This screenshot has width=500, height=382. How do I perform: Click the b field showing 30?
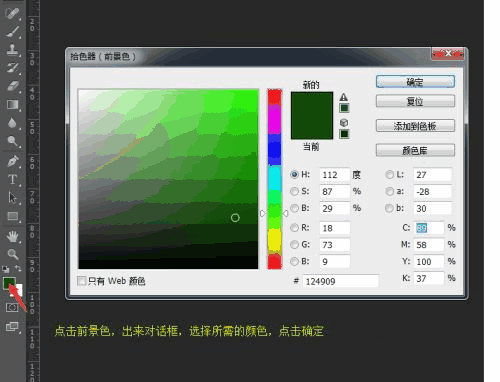(x=433, y=208)
